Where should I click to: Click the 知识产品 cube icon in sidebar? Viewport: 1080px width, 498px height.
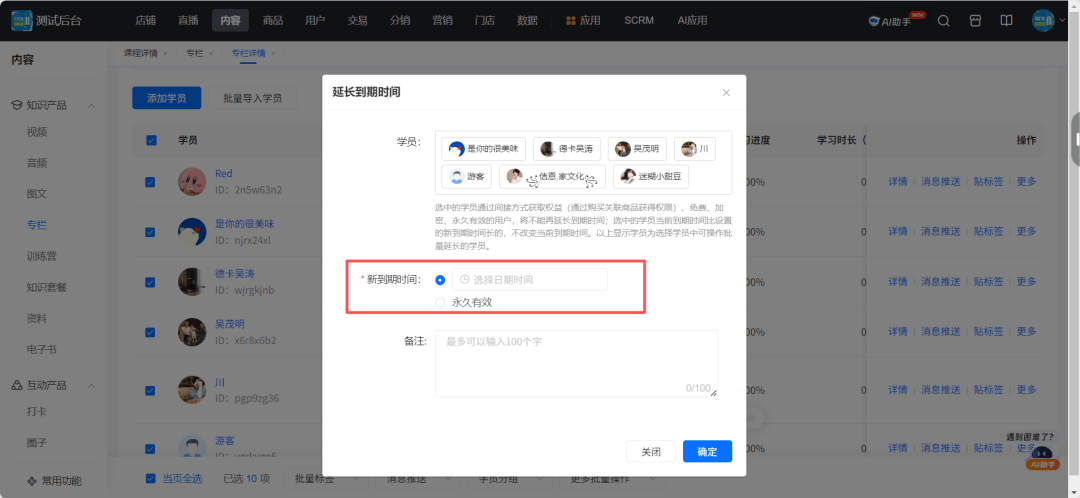coord(17,105)
